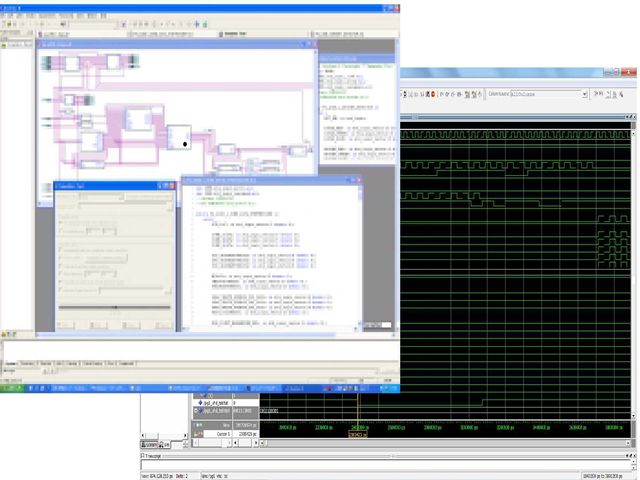The height and width of the screenshot is (480, 640).
Task: Click the 360000 ps timeline label
Action: click(x=578, y=427)
